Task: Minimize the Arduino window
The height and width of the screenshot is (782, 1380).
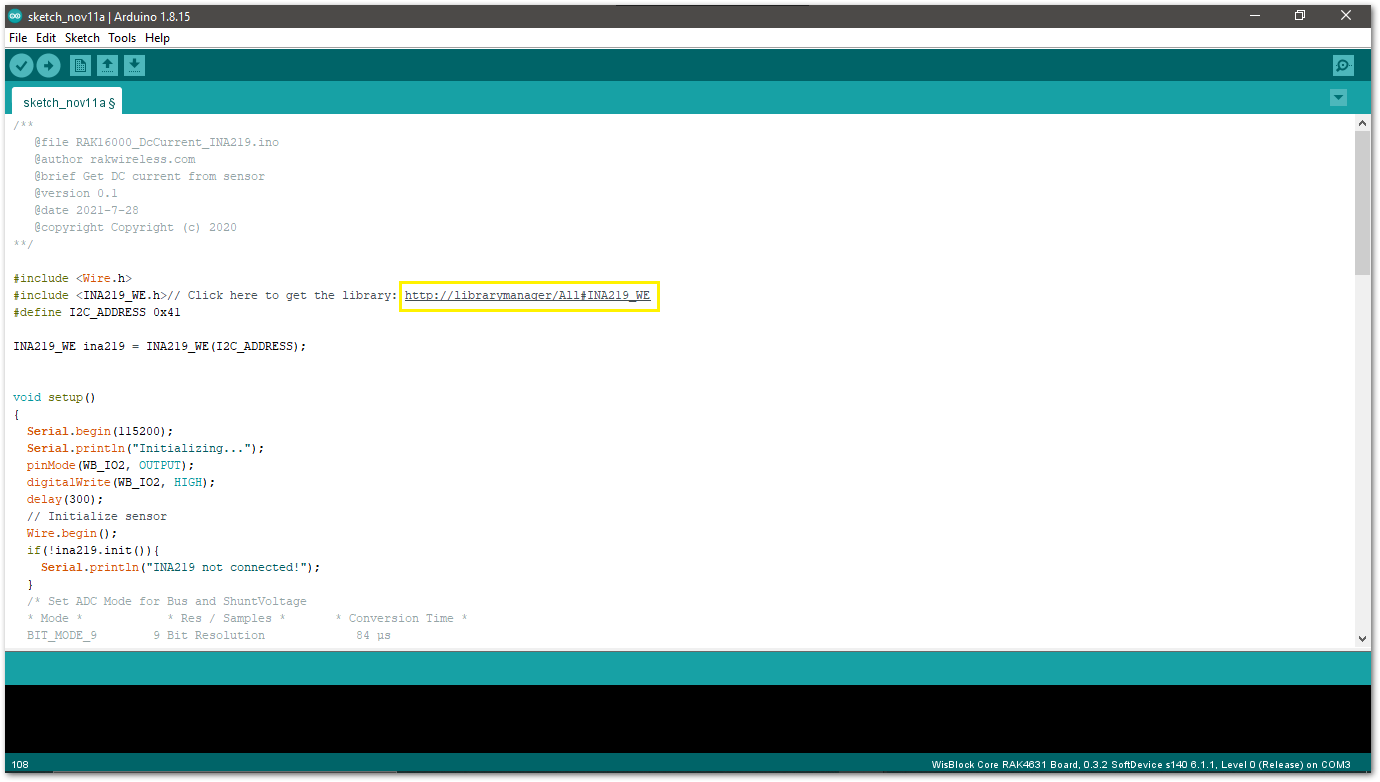Action: click(1254, 16)
